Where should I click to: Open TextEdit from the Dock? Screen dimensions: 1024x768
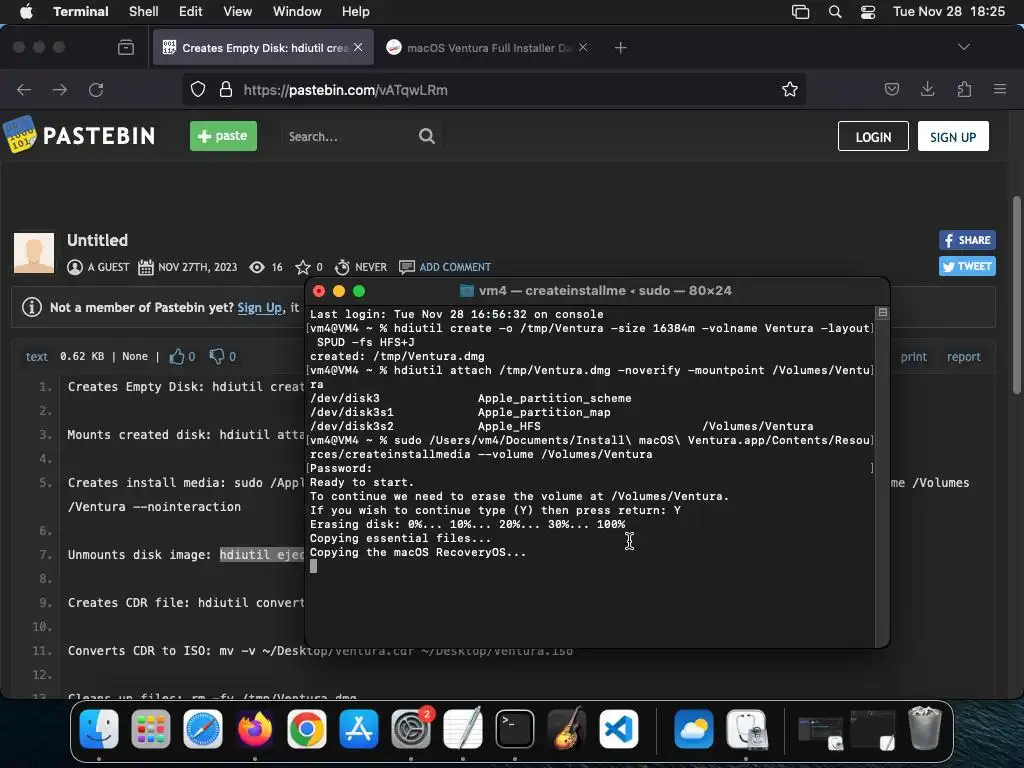[463, 729]
